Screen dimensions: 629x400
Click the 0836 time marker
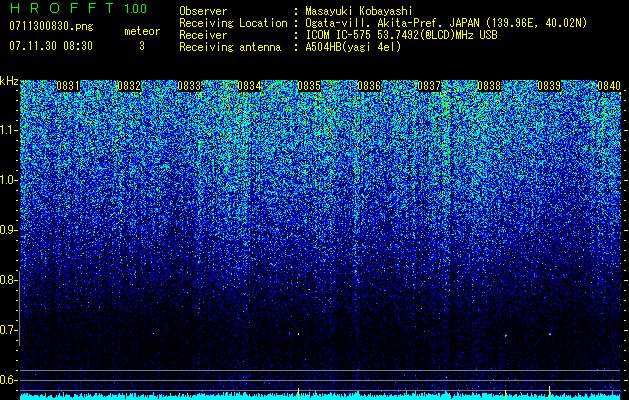[x=369, y=86]
